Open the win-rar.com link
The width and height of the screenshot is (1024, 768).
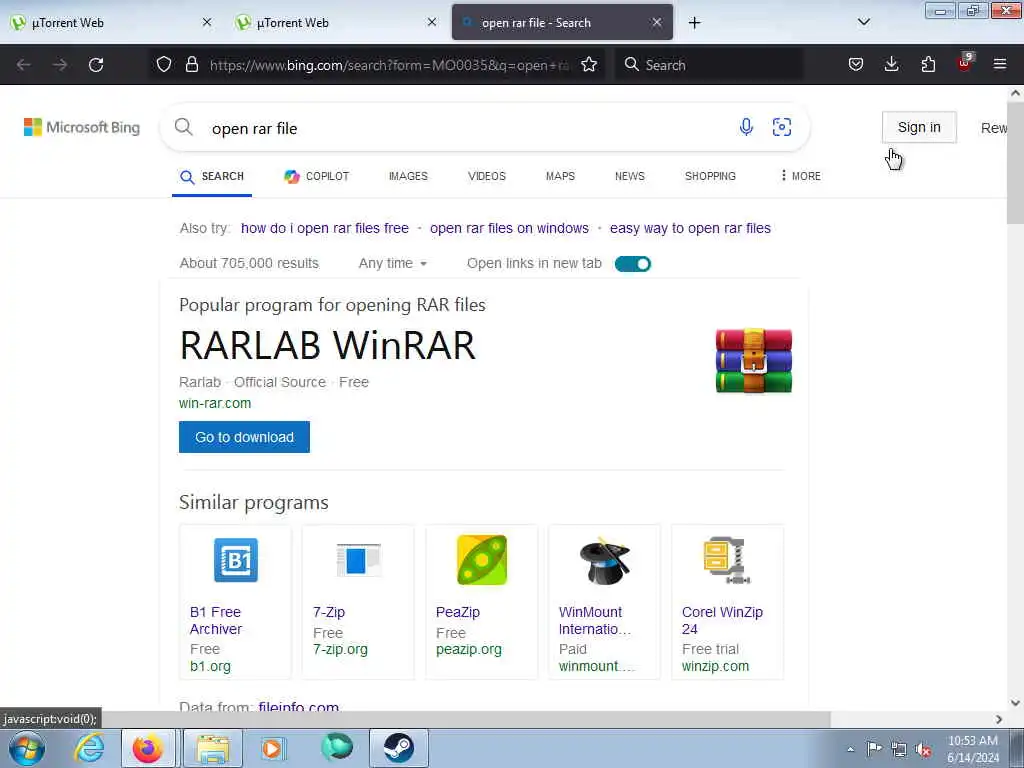(215, 403)
